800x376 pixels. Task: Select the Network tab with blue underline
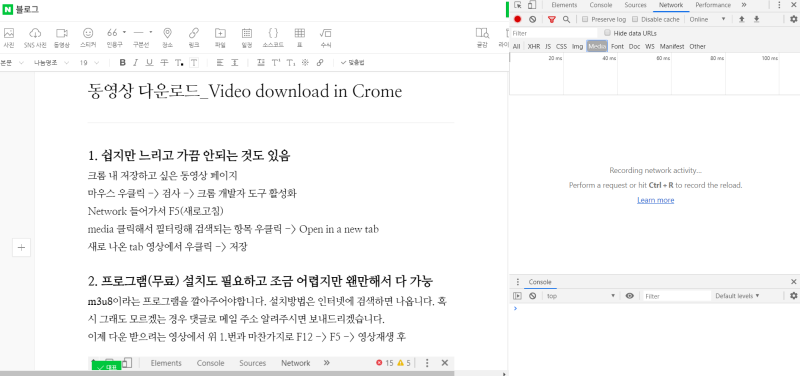(671, 5)
